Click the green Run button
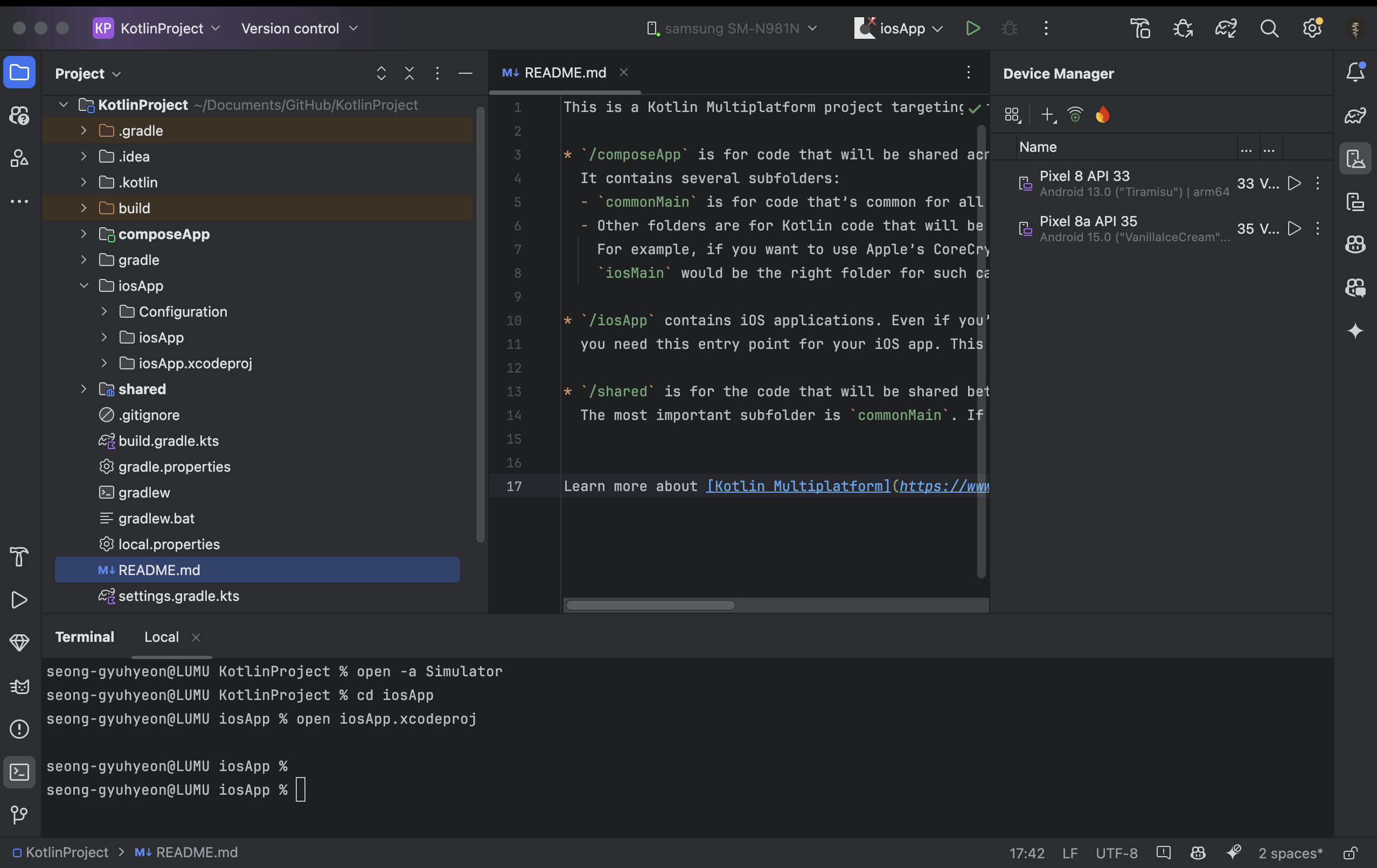 pyautogui.click(x=972, y=28)
